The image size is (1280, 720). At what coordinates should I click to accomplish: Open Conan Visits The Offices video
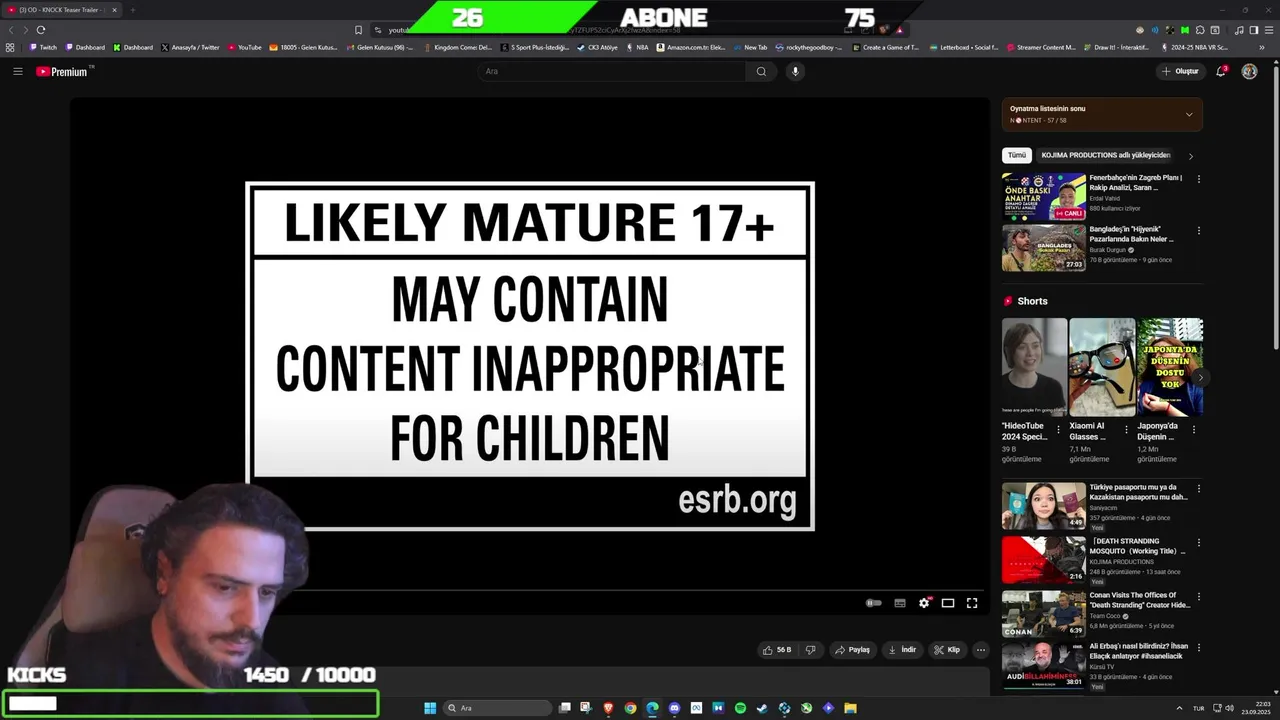point(1044,613)
